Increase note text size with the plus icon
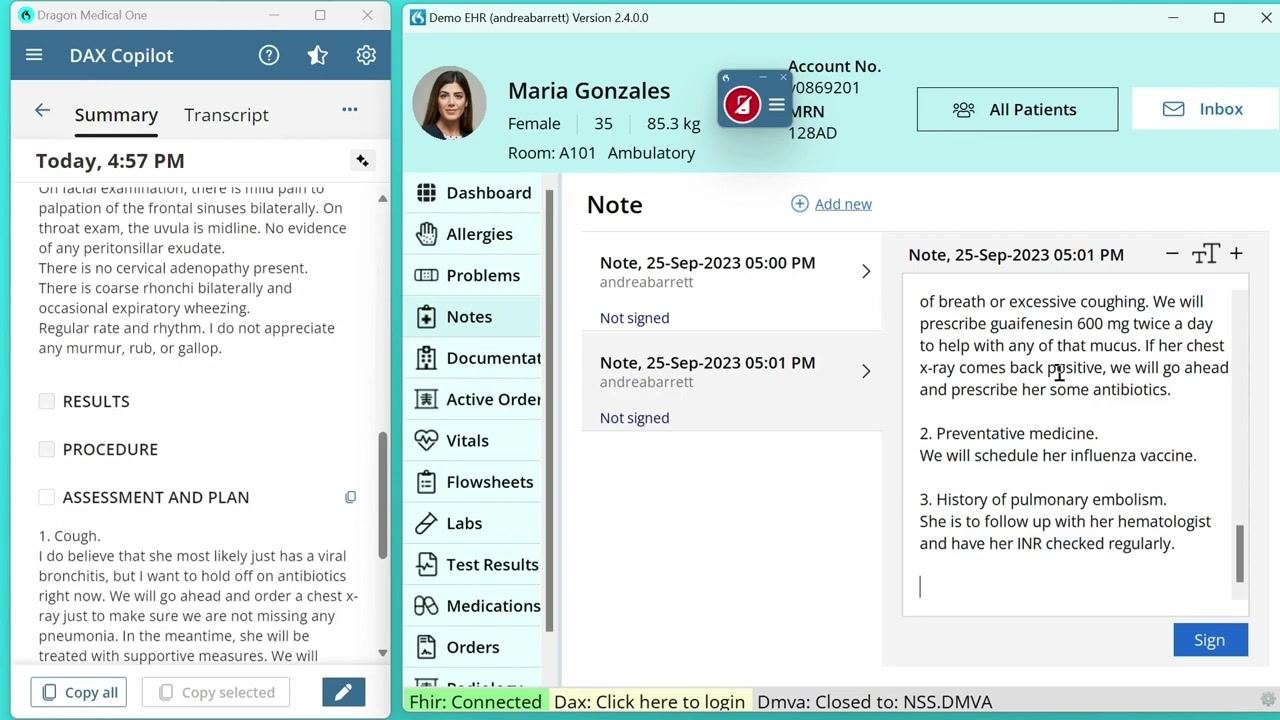Image resolution: width=1280 pixels, height=720 pixels. pos(1236,254)
